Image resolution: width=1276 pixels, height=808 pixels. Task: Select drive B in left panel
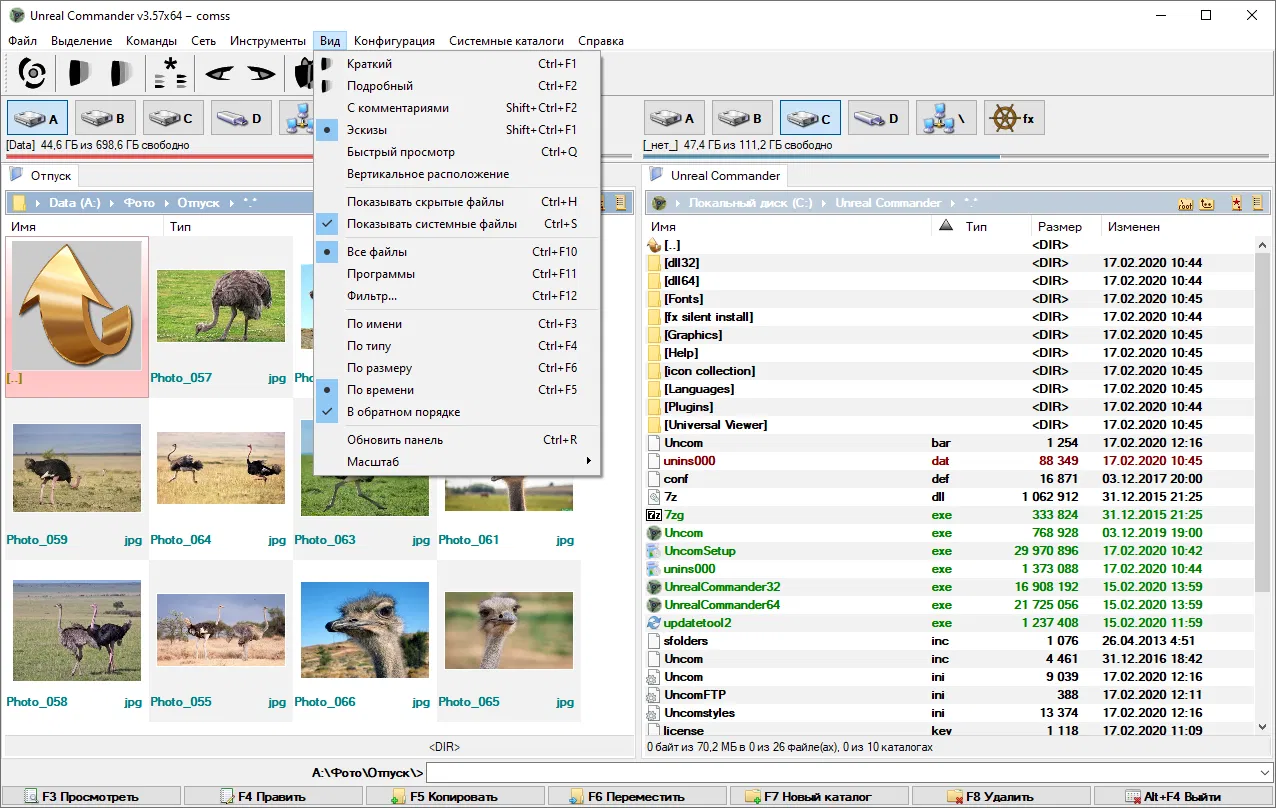coord(106,118)
